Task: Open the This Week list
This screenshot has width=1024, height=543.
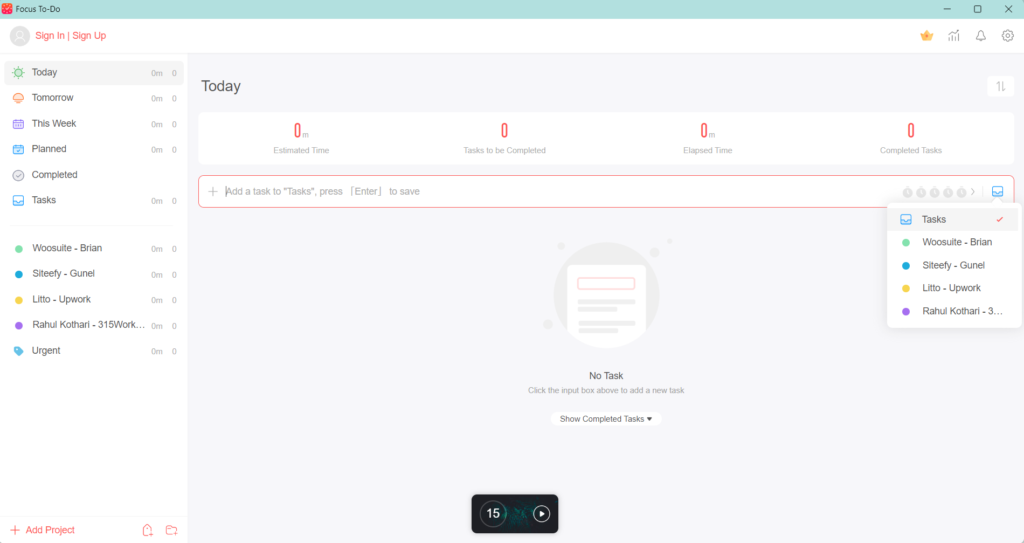Action: 94,123
